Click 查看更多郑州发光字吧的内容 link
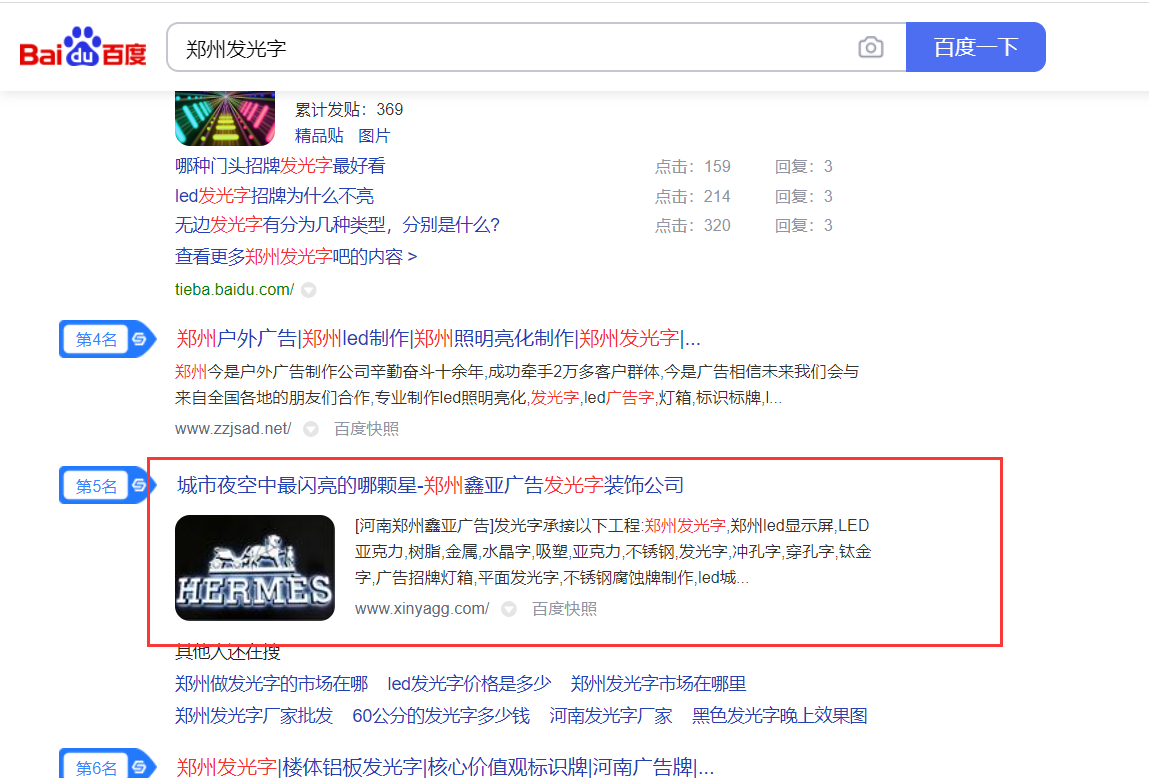This screenshot has width=1149, height=778. point(296,256)
